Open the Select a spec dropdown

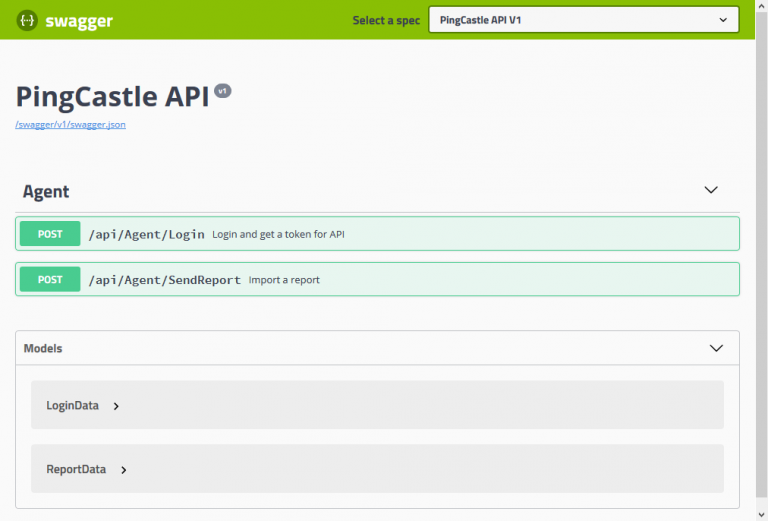(x=583, y=20)
